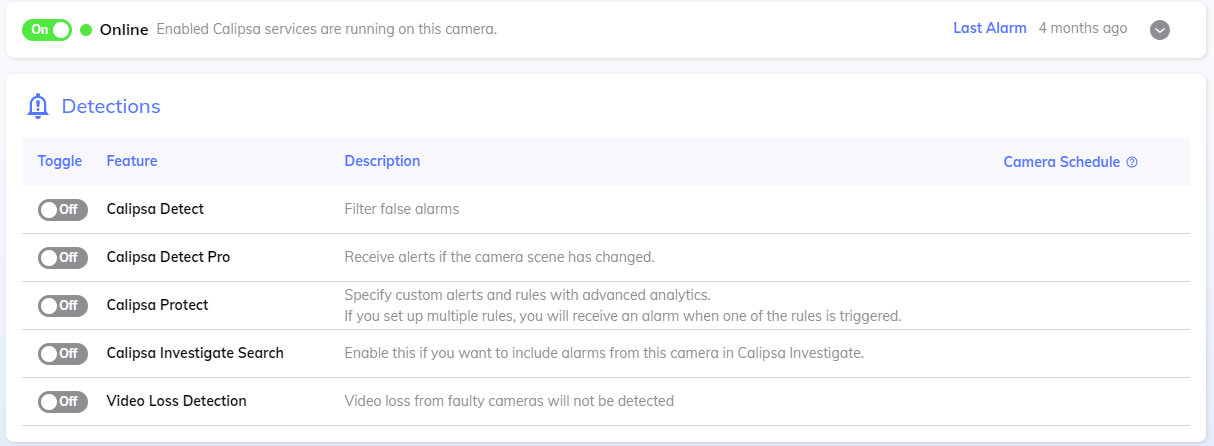Click the 'Enabled Calipsa services' status message

[x=327, y=30]
